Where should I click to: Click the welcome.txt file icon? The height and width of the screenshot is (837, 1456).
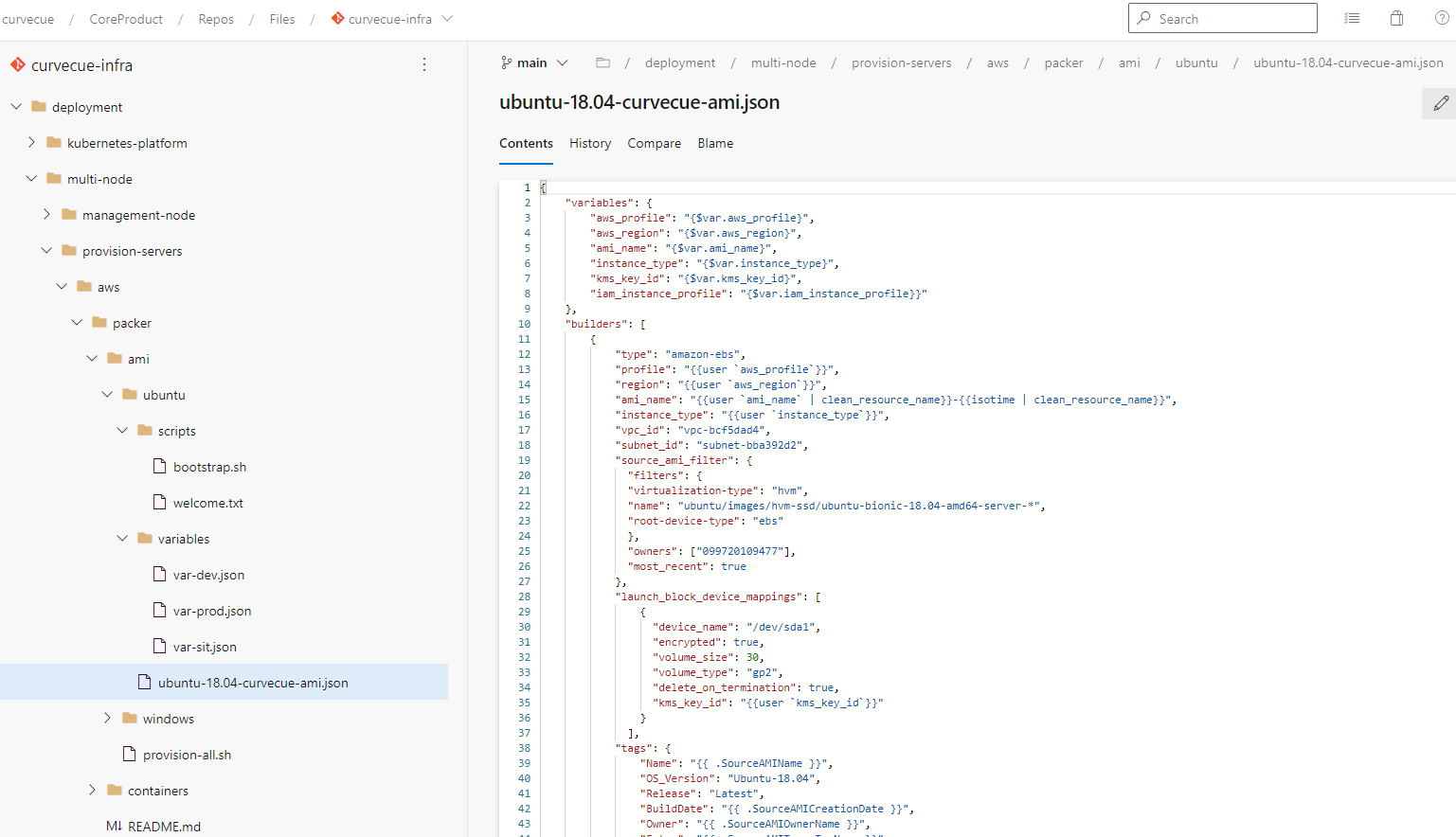pos(160,502)
